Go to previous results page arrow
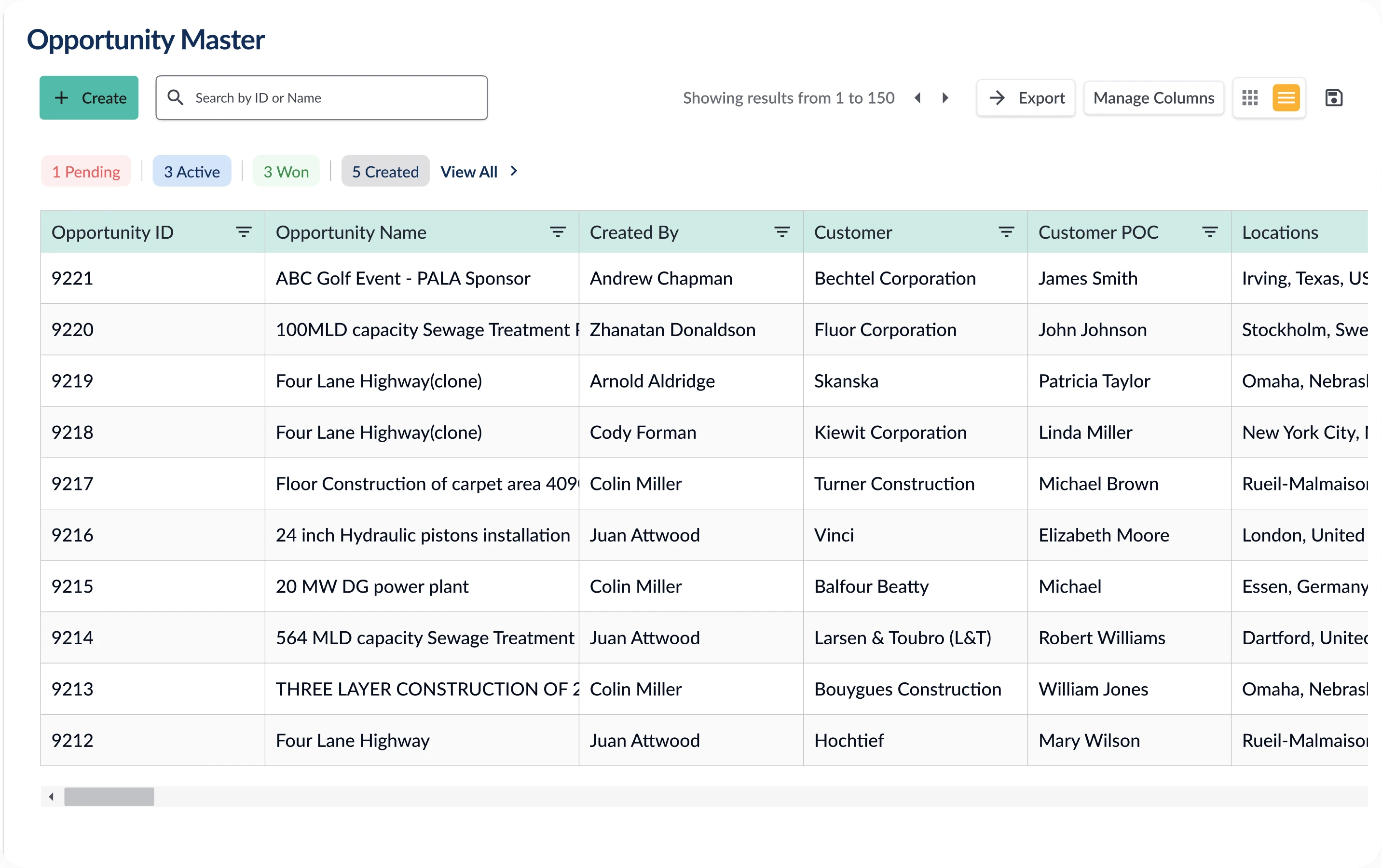Screen dimensions: 1382x868 [917, 98]
